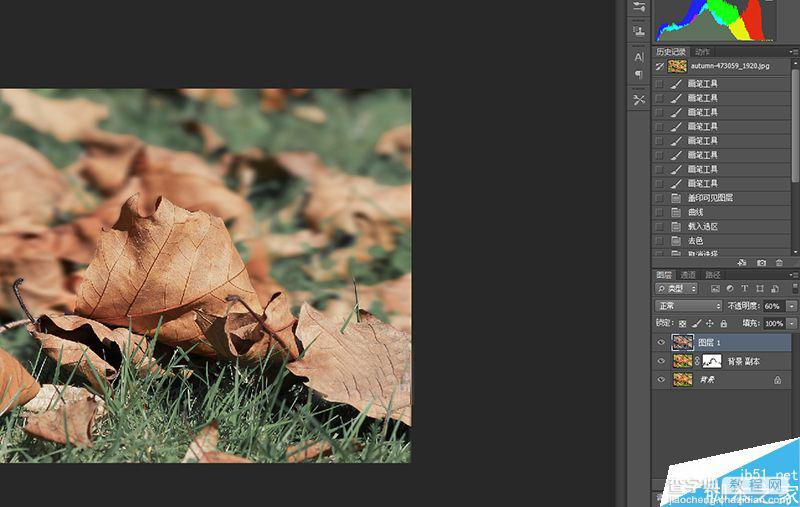This screenshot has height=507, width=800.
Task: Create a new snapshot with camera icon
Action: [761, 263]
